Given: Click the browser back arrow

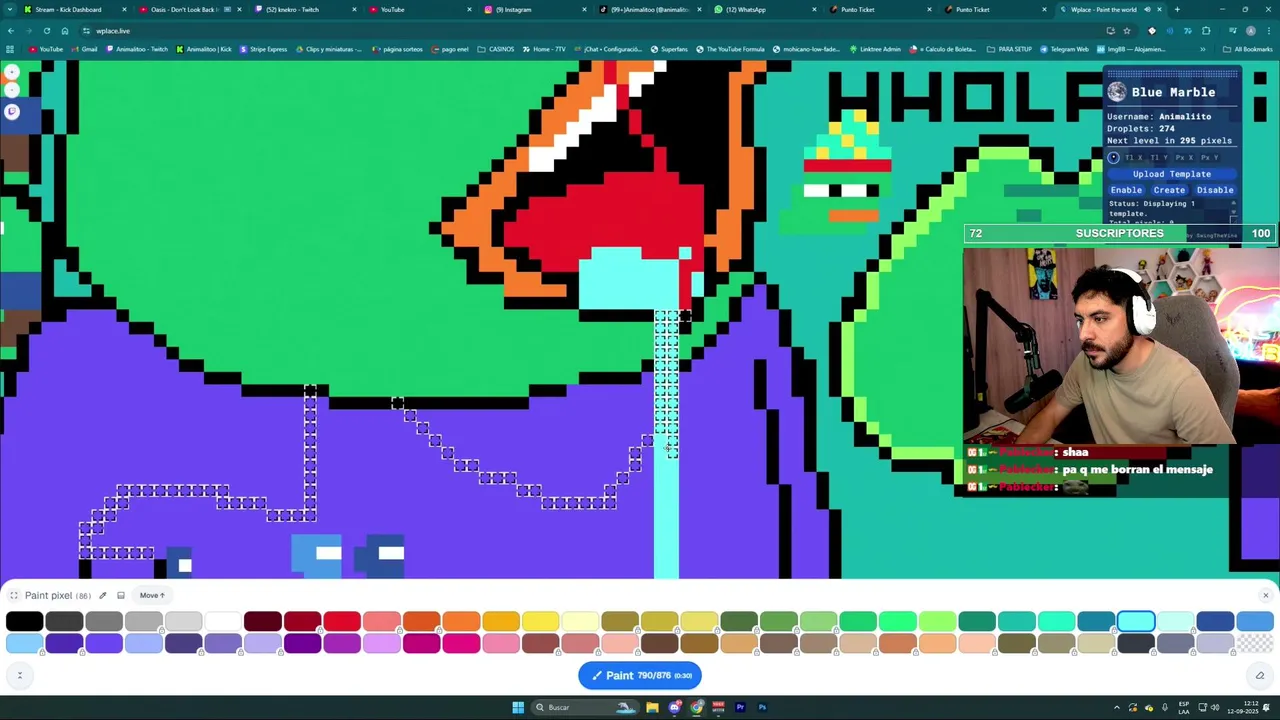Looking at the screenshot, I should click(11, 31).
